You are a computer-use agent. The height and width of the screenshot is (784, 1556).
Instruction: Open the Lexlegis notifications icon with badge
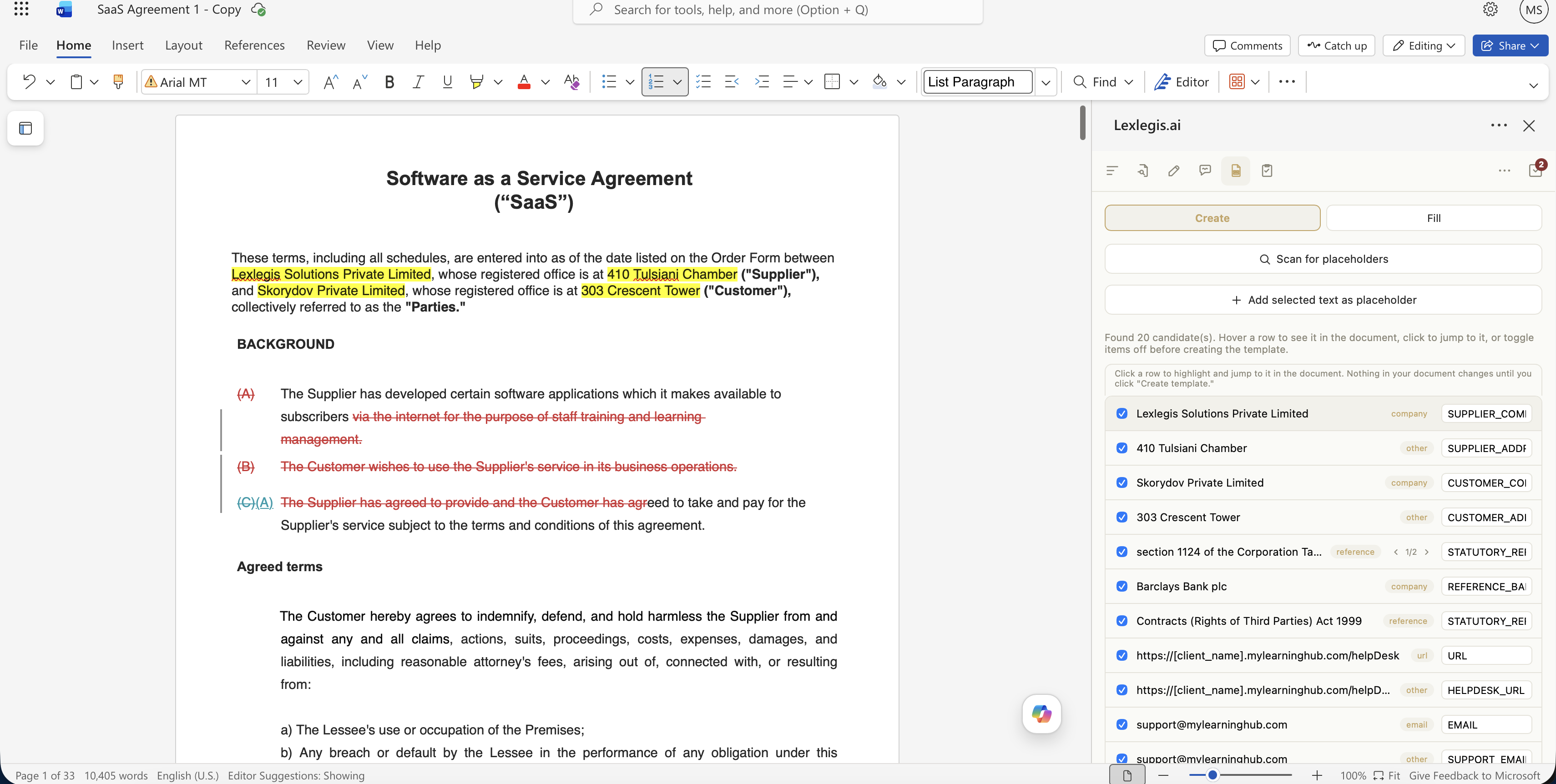1536,170
